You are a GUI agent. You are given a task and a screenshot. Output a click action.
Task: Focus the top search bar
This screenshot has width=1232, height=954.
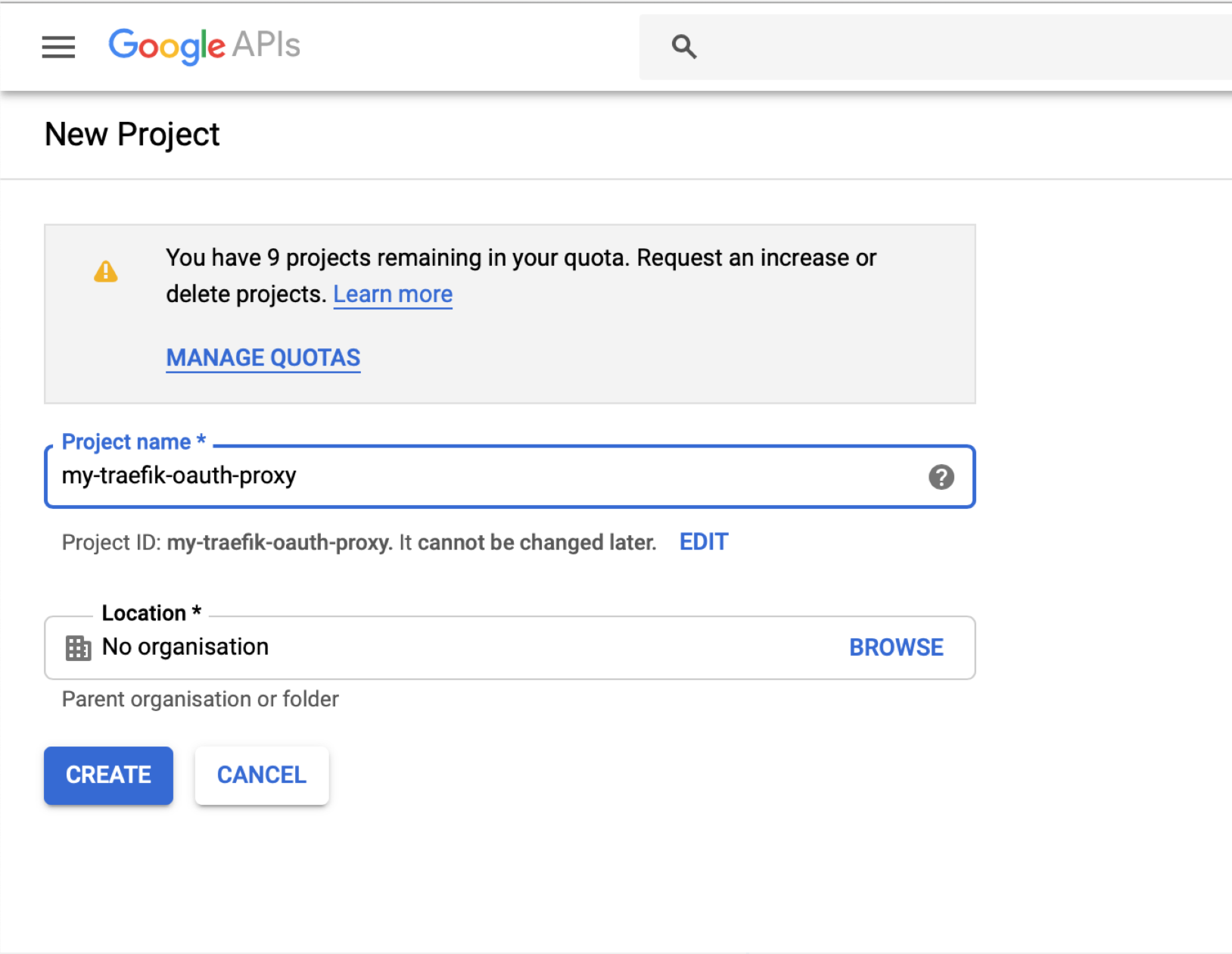[935, 47]
